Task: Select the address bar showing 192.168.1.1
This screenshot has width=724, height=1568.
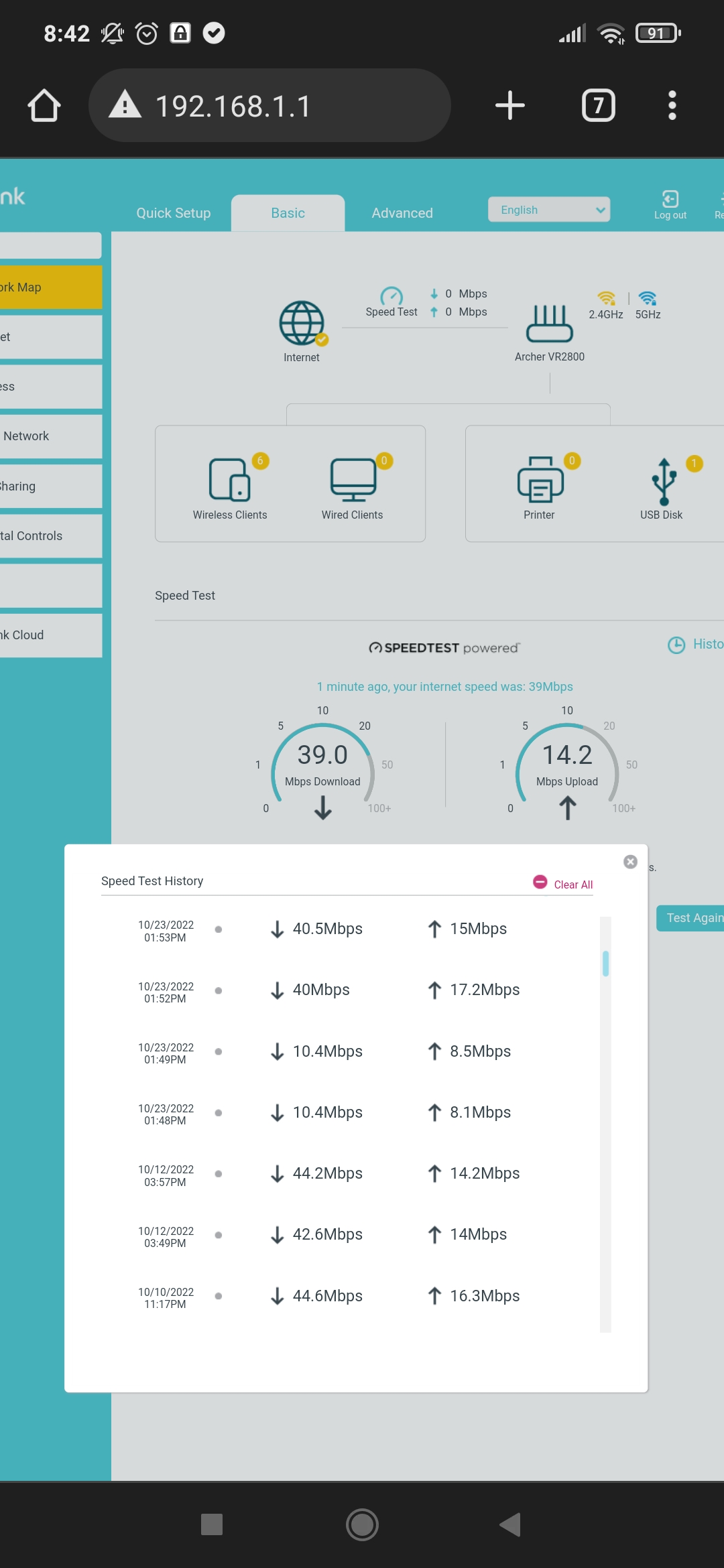Action: [x=269, y=105]
